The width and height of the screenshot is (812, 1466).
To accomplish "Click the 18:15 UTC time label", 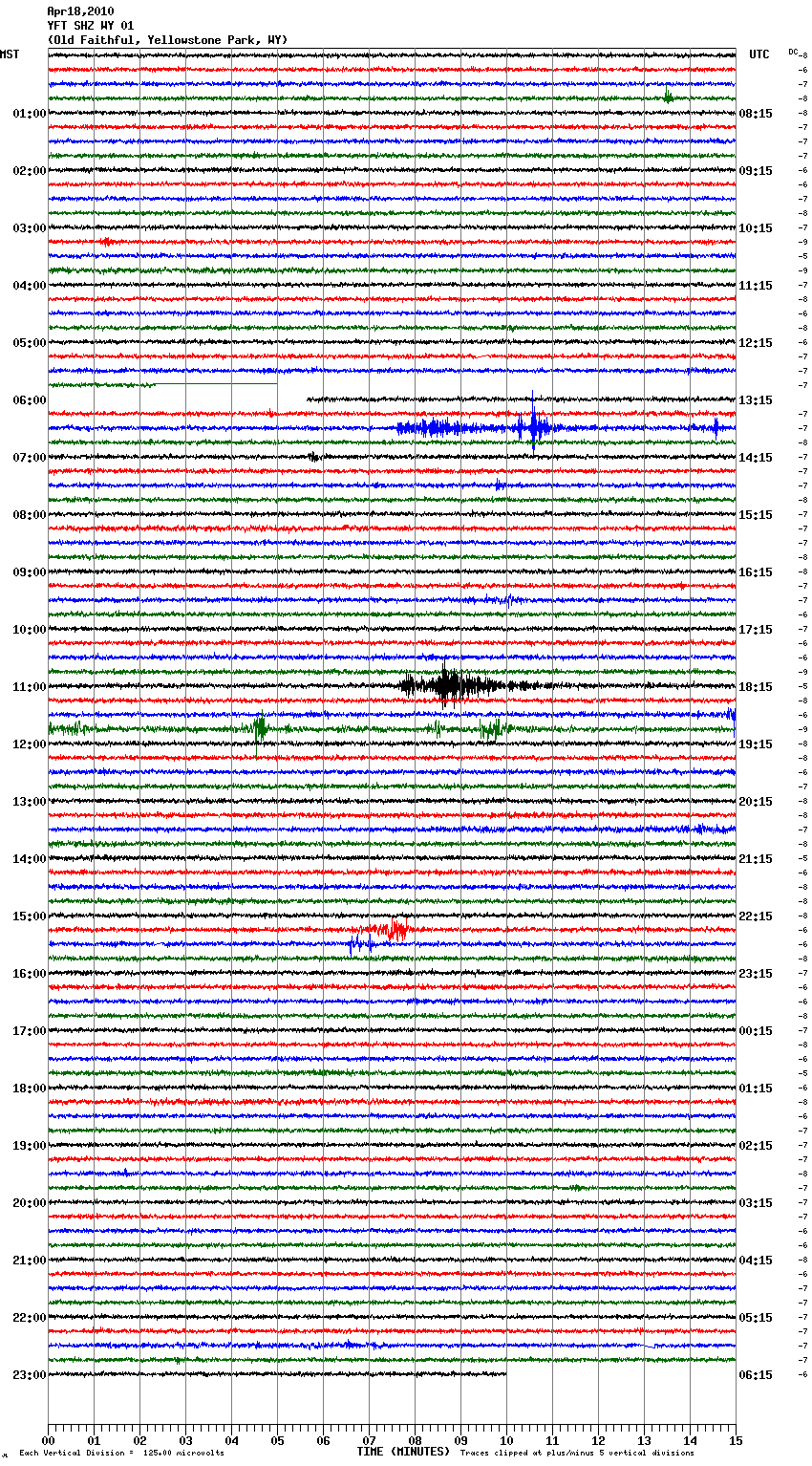I will (756, 687).
